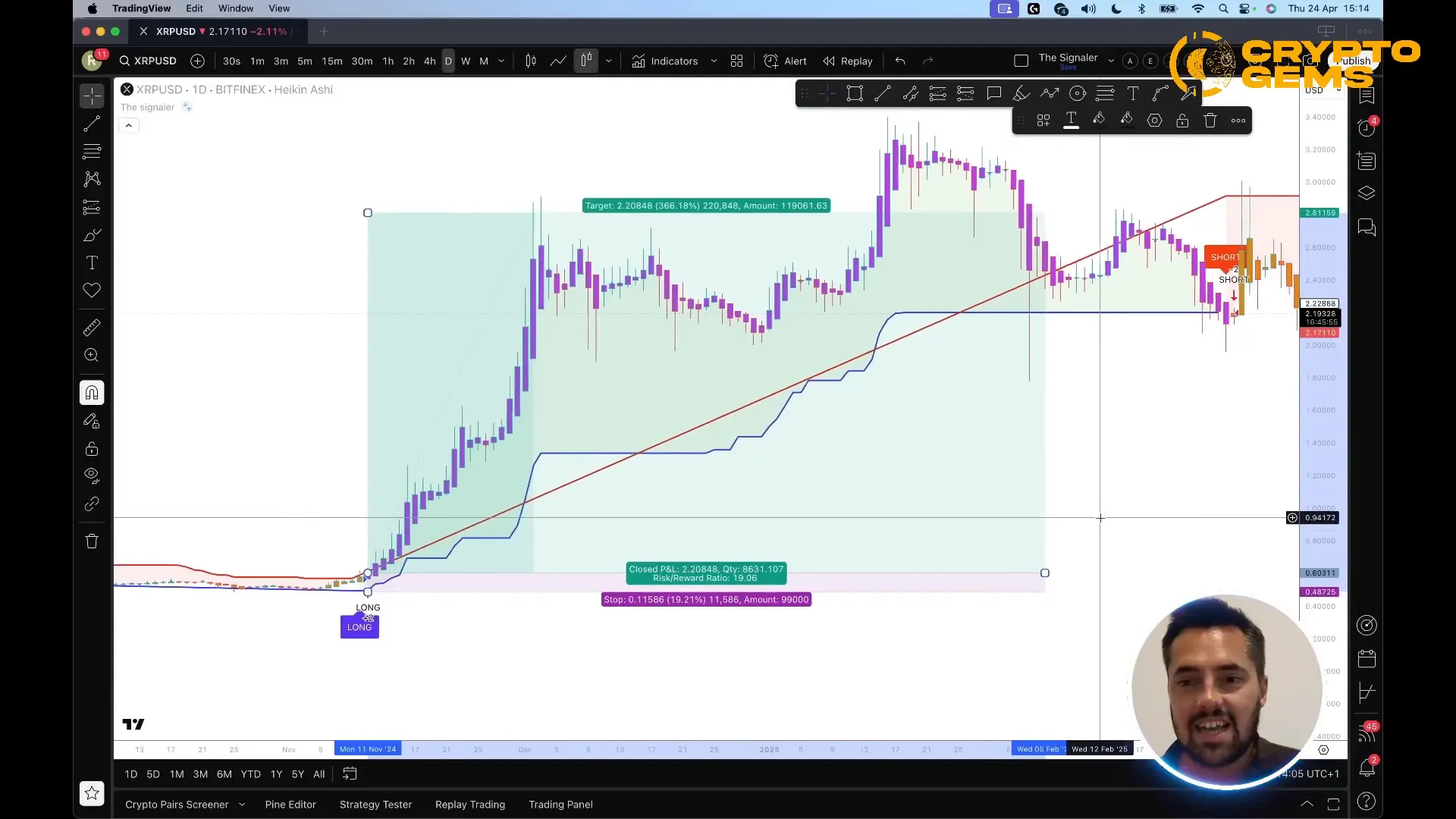Open the long/short position forecasting tools
The height and width of the screenshot is (819, 1456).
[92, 207]
